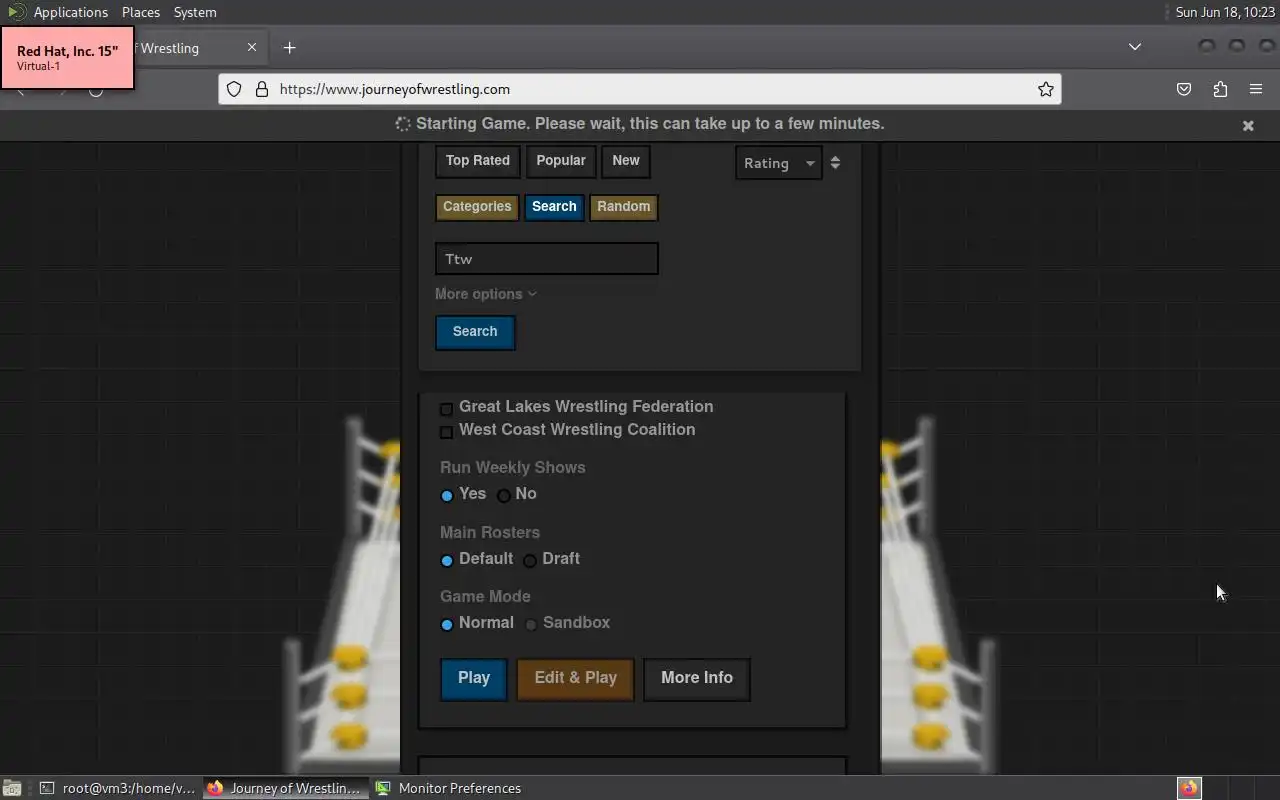This screenshot has height=800, width=1280.
Task: Click the bookmark star icon in address bar
Action: tap(1046, 89)
